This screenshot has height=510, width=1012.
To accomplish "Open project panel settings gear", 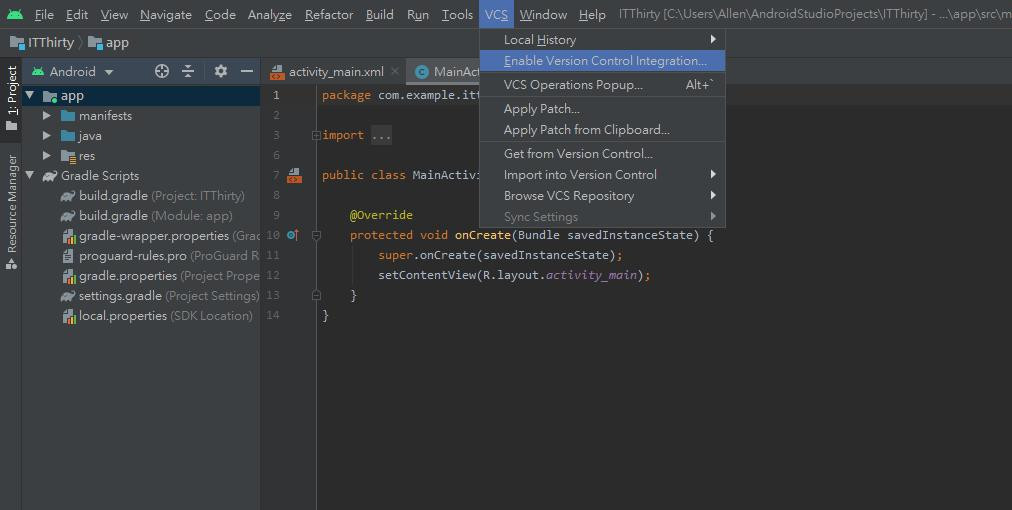I will coord(221,71).
